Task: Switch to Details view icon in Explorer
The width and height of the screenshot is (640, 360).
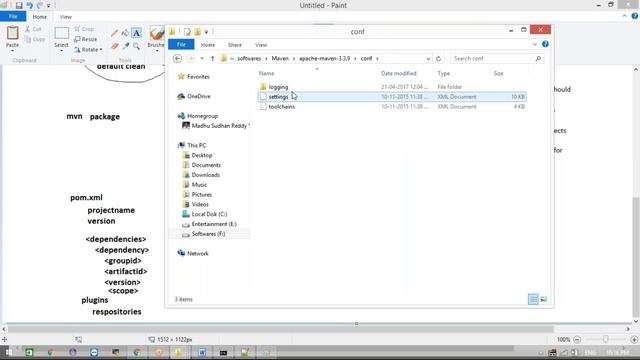Action: tap(533, 299)
